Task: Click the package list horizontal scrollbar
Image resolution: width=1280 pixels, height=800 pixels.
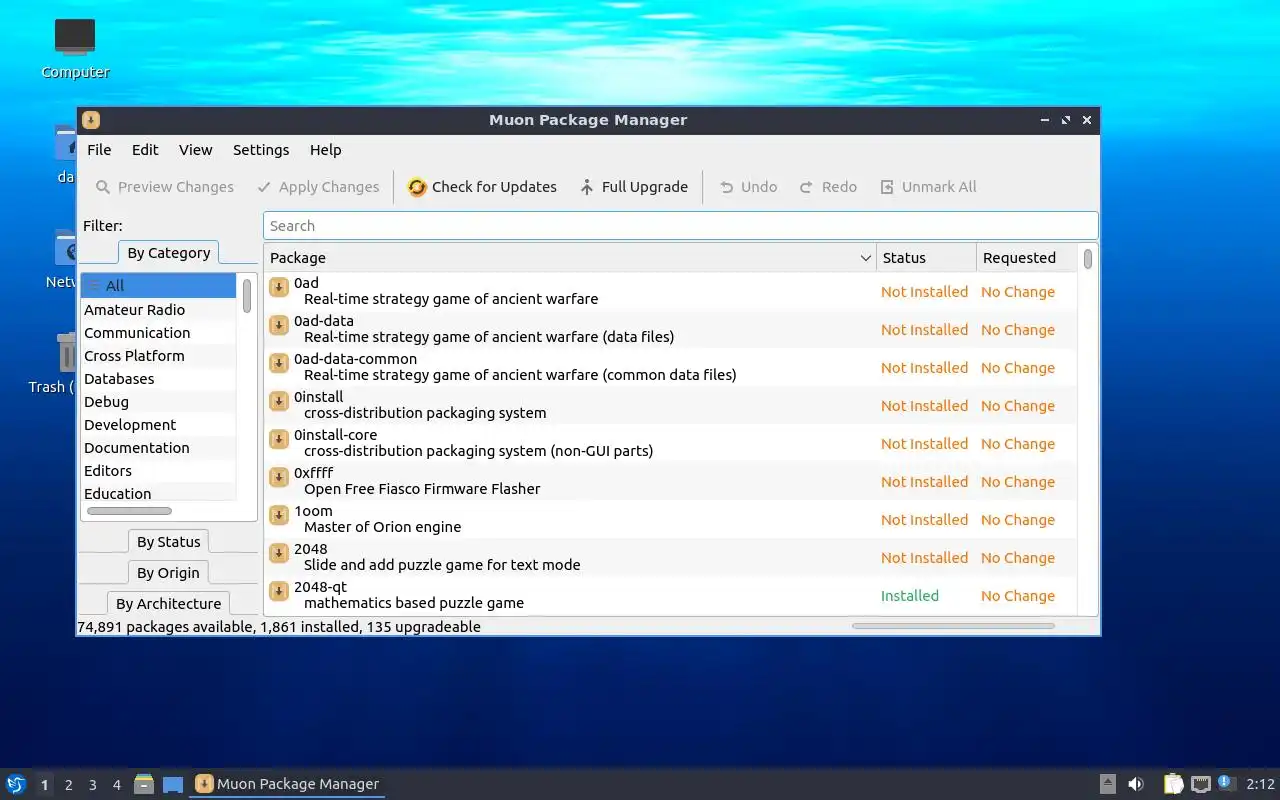Action: [953, 626]
